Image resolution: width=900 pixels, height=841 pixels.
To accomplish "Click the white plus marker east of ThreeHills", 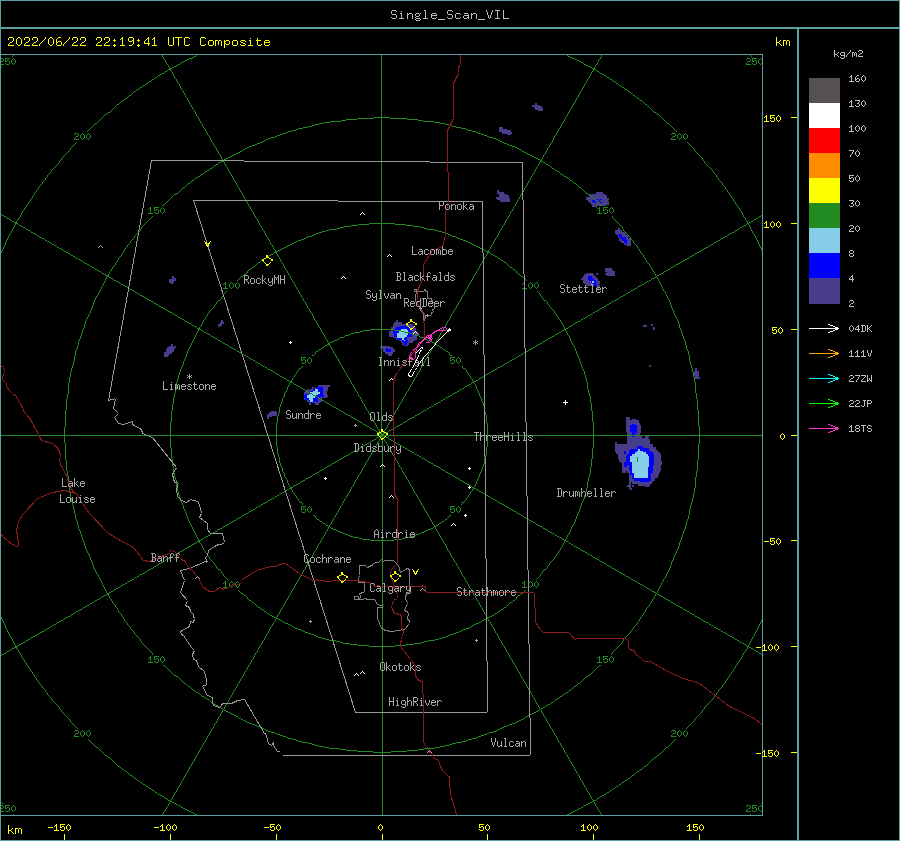I will 565,402.
